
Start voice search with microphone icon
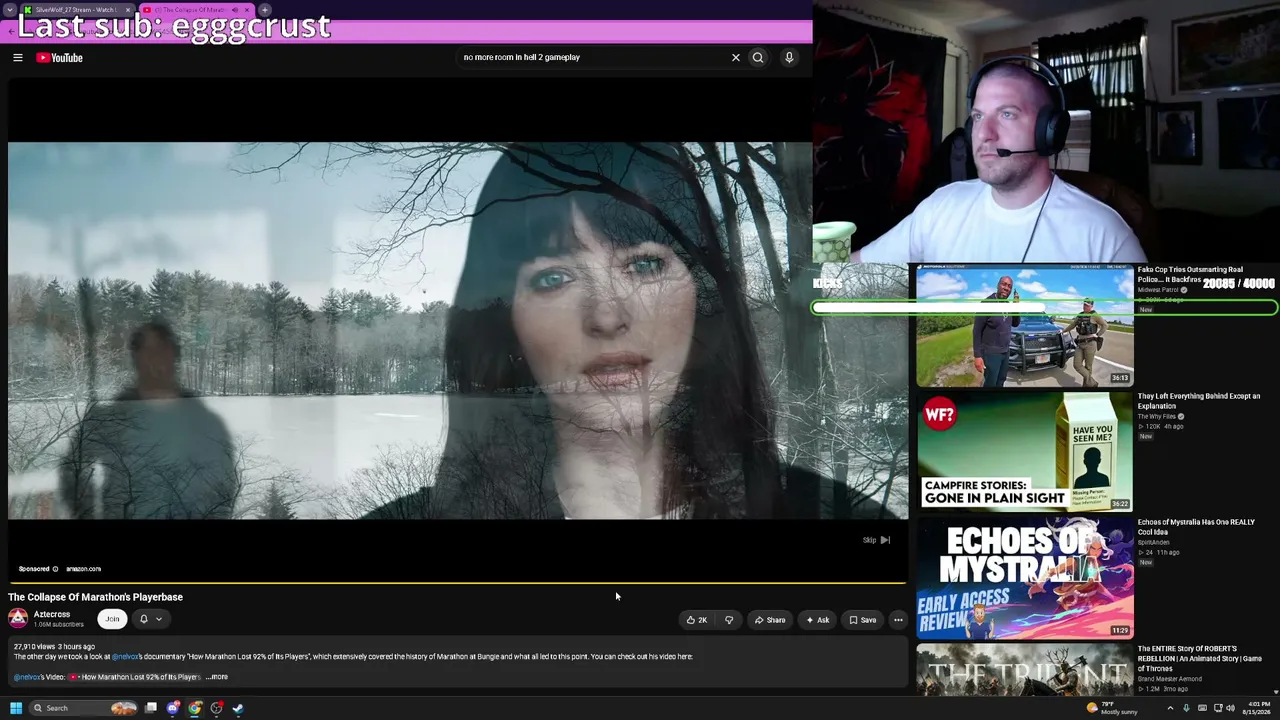point(789,58)
